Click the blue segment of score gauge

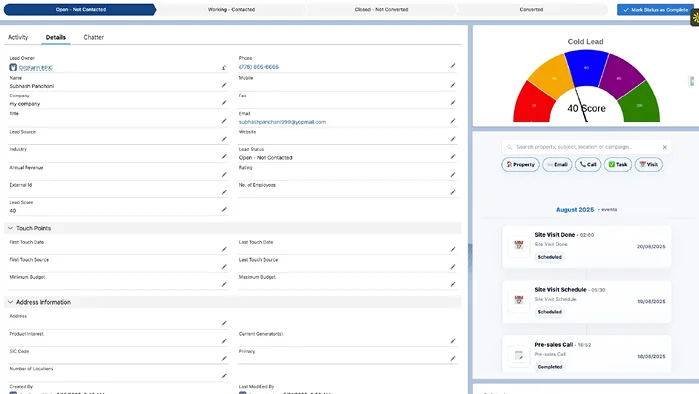point(586,68)
